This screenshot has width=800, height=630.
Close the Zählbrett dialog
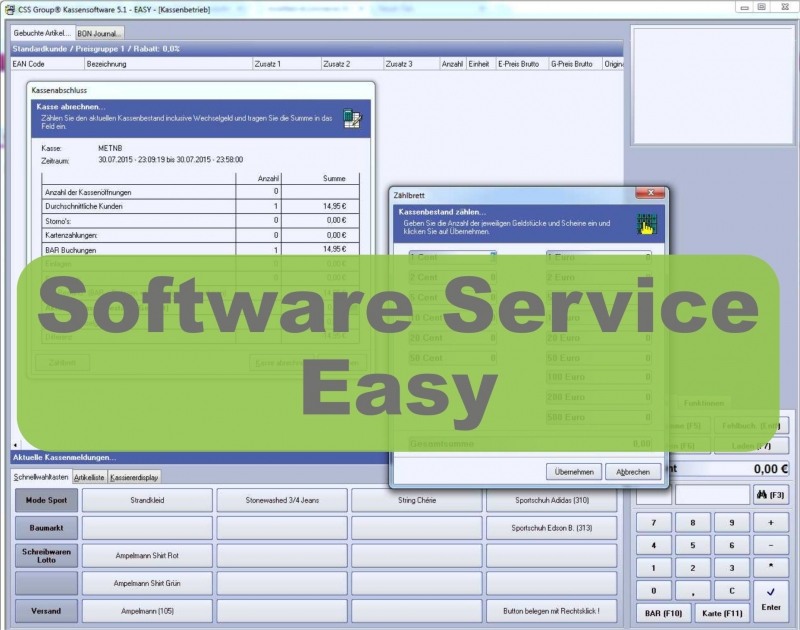click(650, 193)
